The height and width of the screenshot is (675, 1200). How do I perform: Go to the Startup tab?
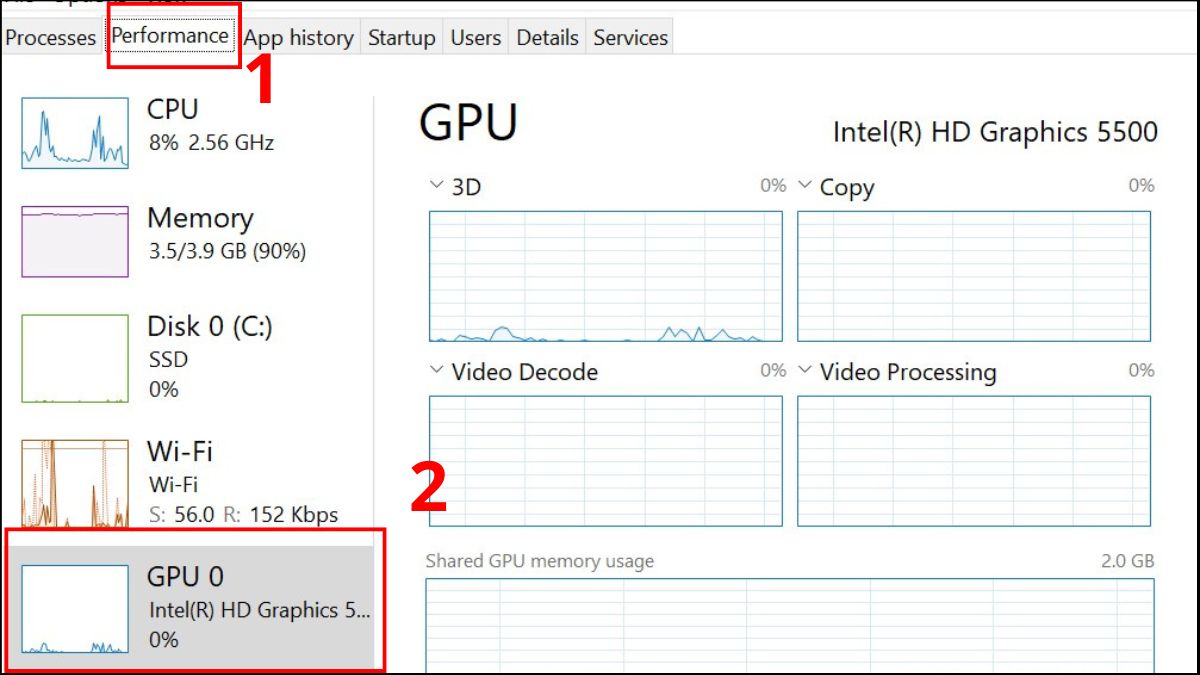coord(401,38)
